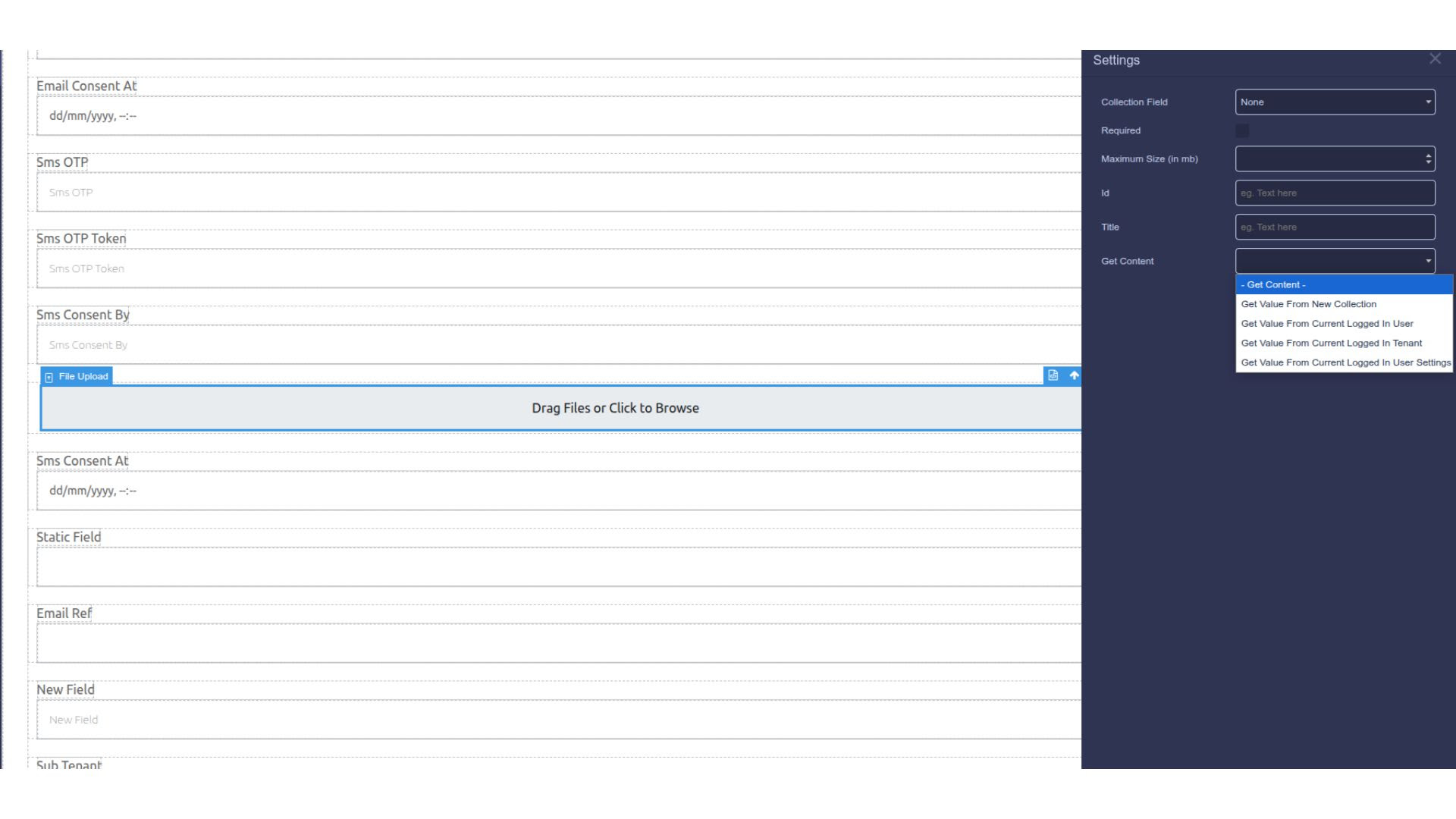
Task: Click the Settings panel title
Action: point(1116,60)
